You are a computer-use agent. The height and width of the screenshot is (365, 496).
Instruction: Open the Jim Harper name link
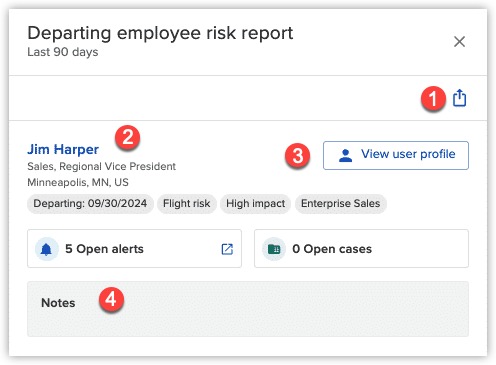[63, 149]
